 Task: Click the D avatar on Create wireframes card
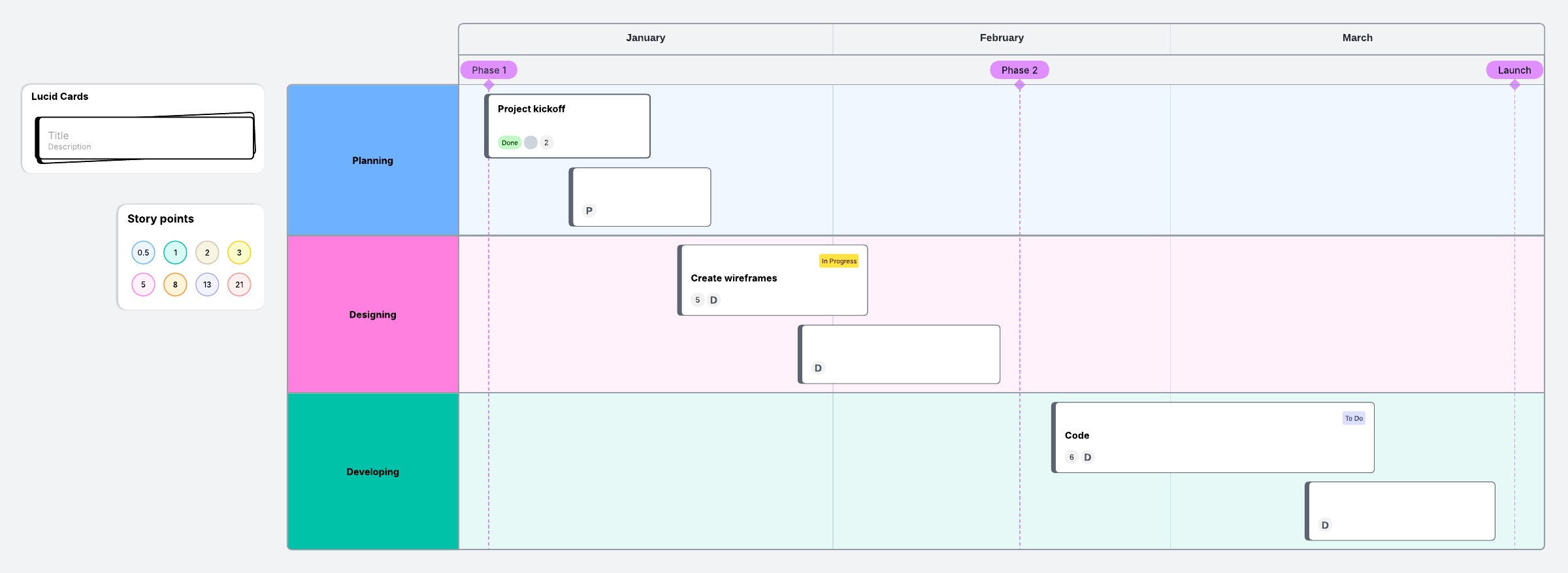point(713,300)
